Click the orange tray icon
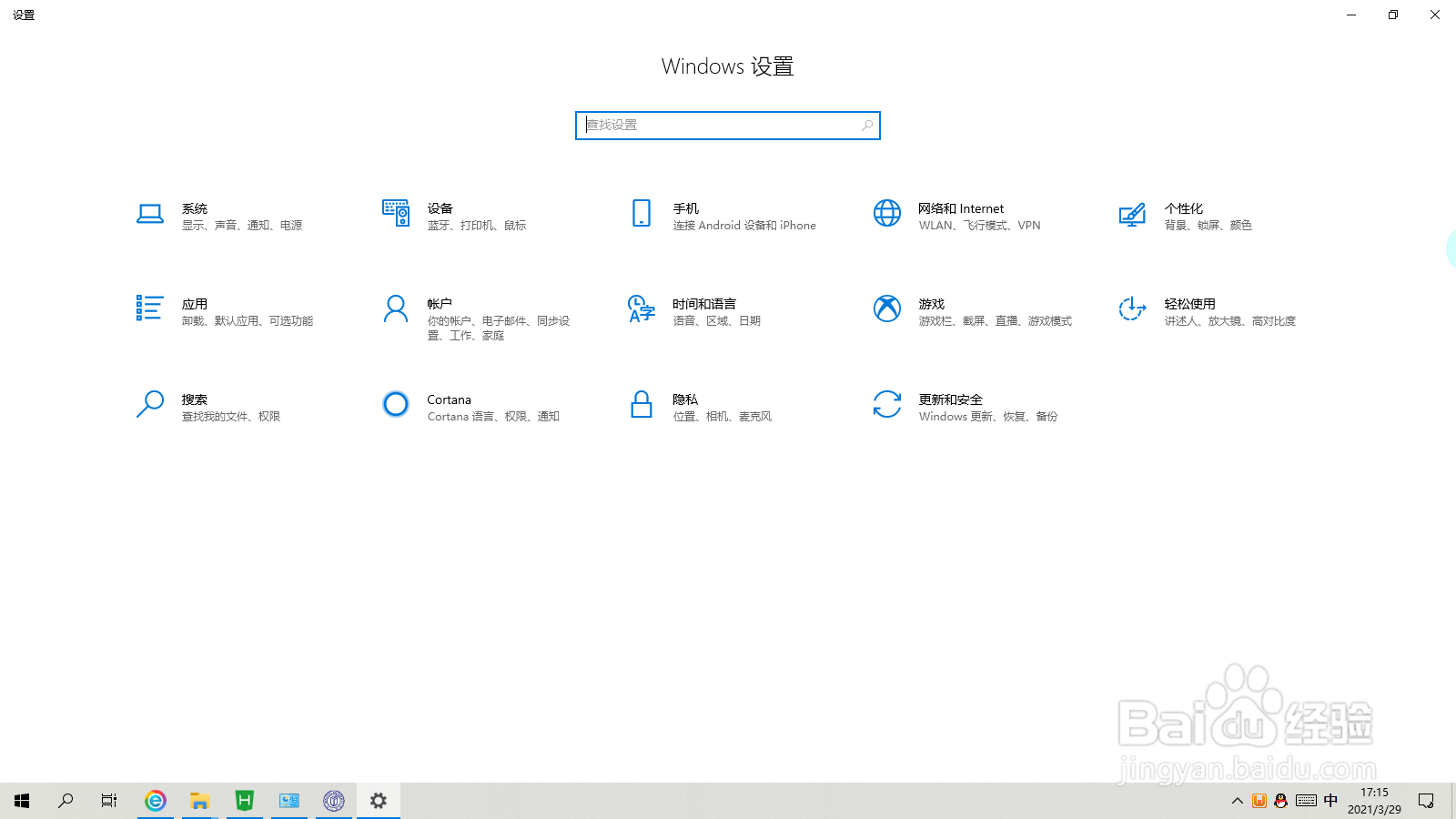Image resolution: width=1456 pixels, height=819 pixels. 1259,801
